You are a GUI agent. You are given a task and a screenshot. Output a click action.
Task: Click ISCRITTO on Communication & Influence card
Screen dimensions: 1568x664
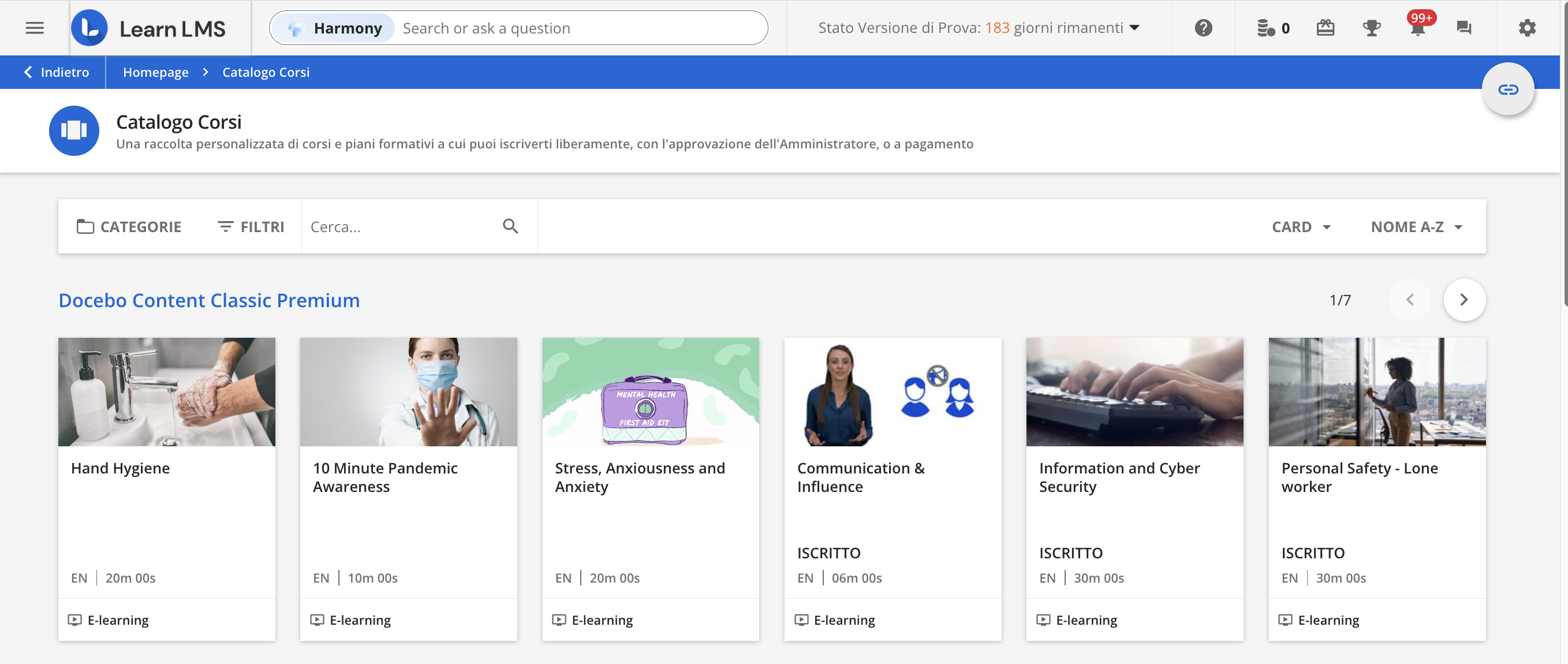pos(828,553)
